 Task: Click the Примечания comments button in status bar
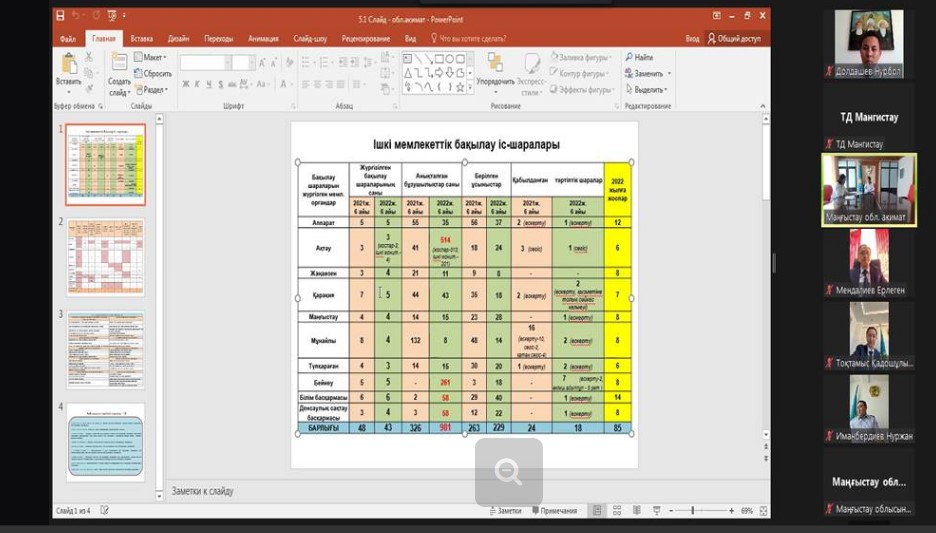coord(555,511)
